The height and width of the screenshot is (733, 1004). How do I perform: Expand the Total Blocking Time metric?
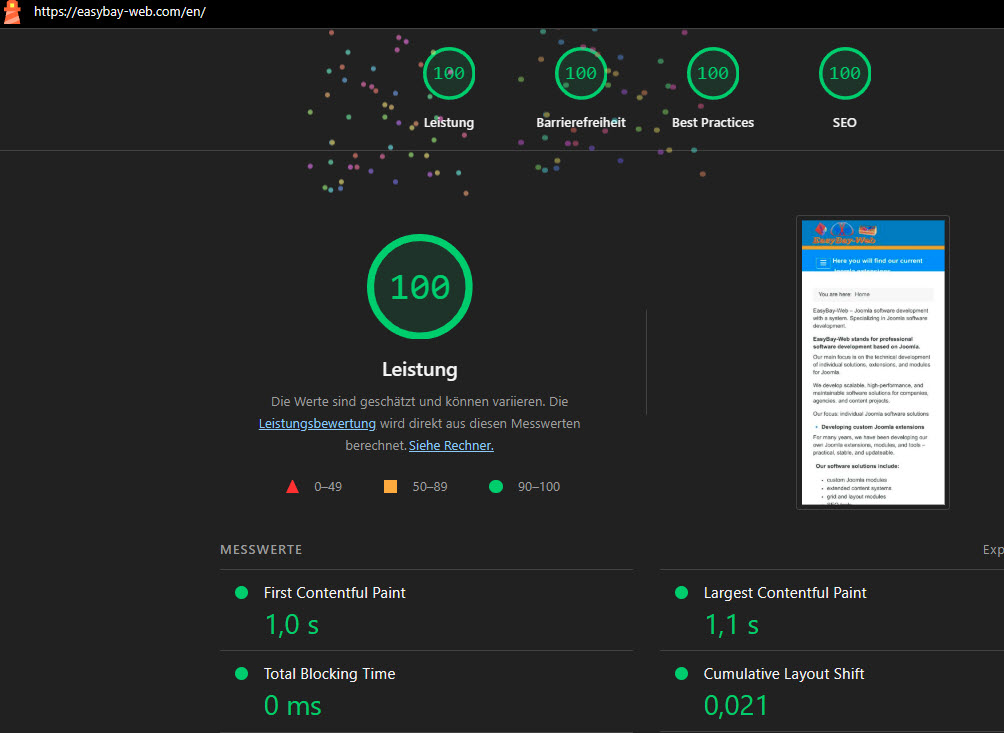tap(329, 674)
